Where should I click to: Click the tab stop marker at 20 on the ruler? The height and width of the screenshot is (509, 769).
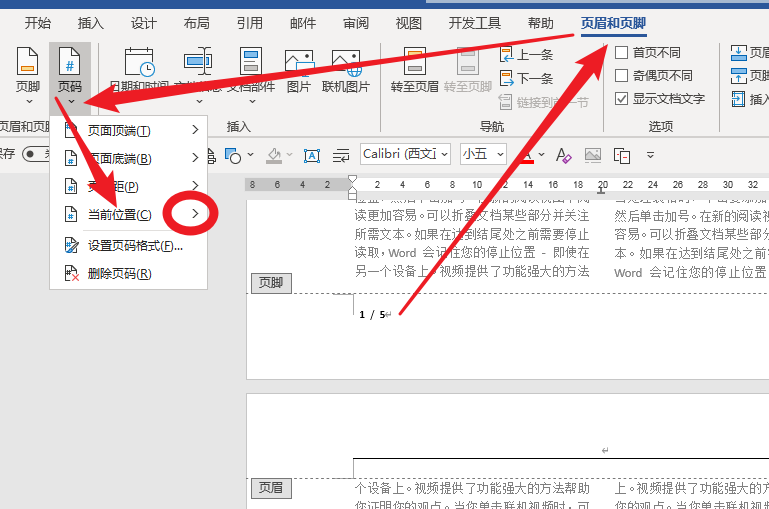point(601,191)
